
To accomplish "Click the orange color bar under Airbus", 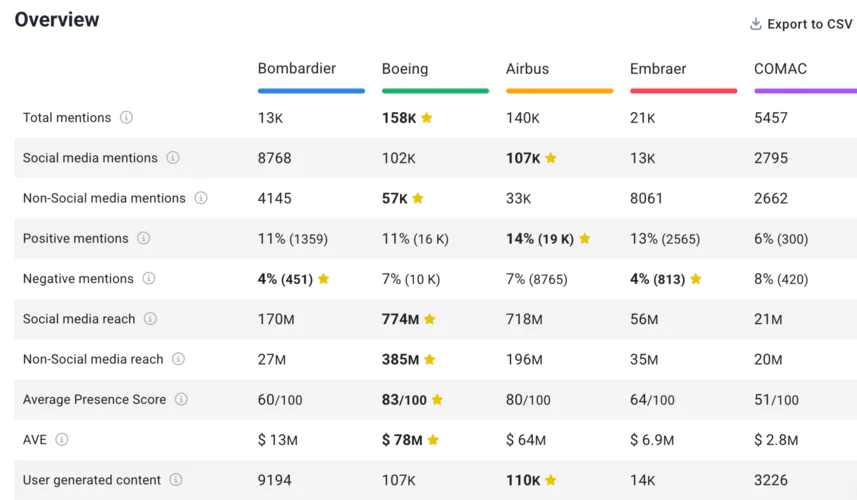I will 560,91.
